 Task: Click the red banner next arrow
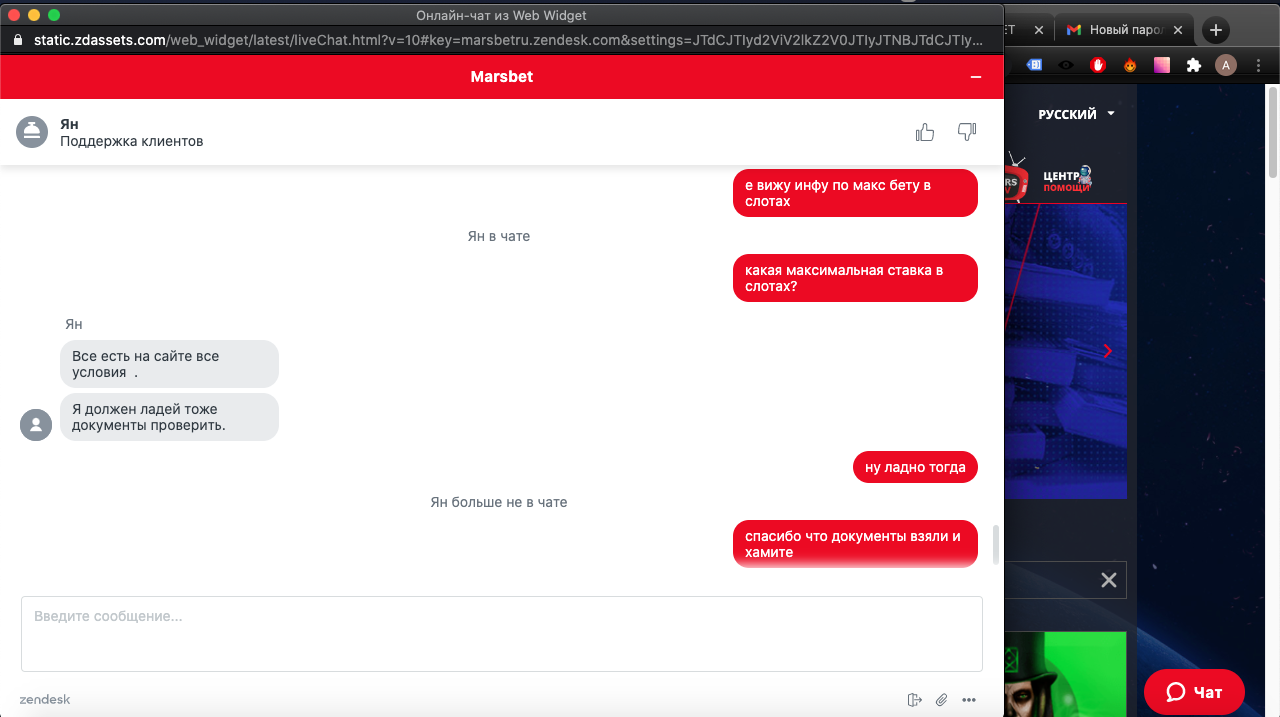click(1108, 351)
